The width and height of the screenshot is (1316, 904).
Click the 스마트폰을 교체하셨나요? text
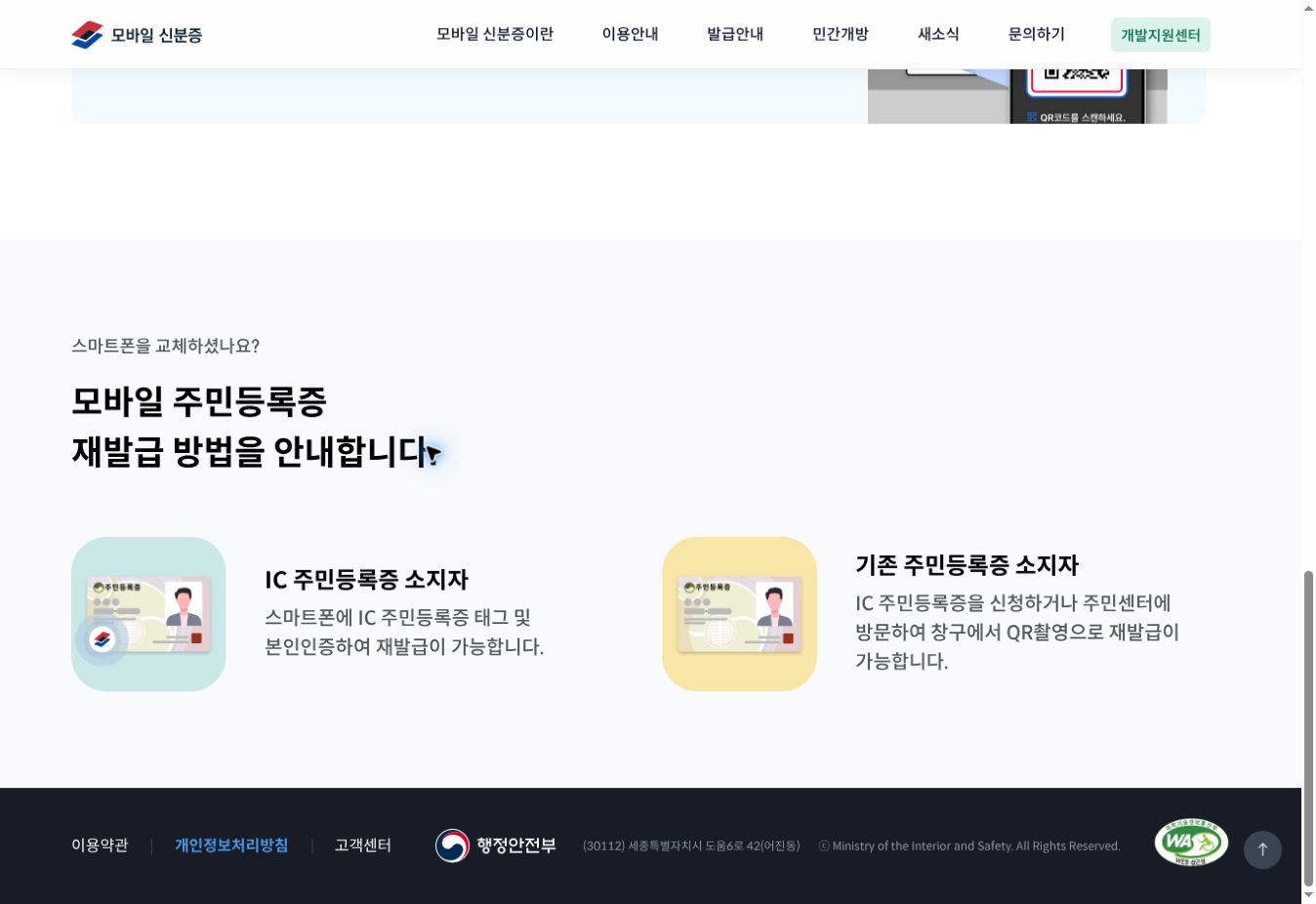point(165,346)
